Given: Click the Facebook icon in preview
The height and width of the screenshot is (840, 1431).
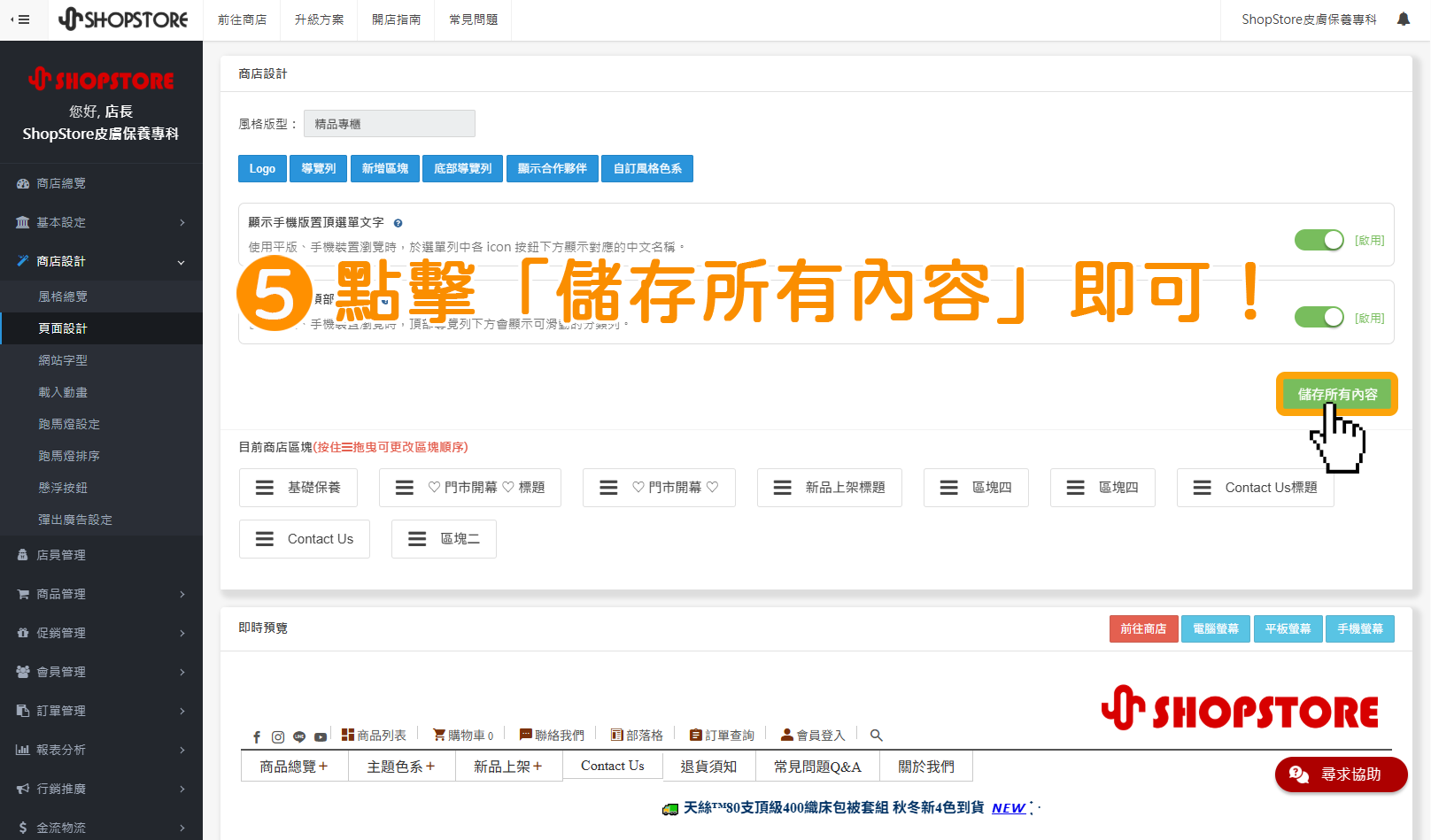Looking at the screenshot, I should [257, 736].
